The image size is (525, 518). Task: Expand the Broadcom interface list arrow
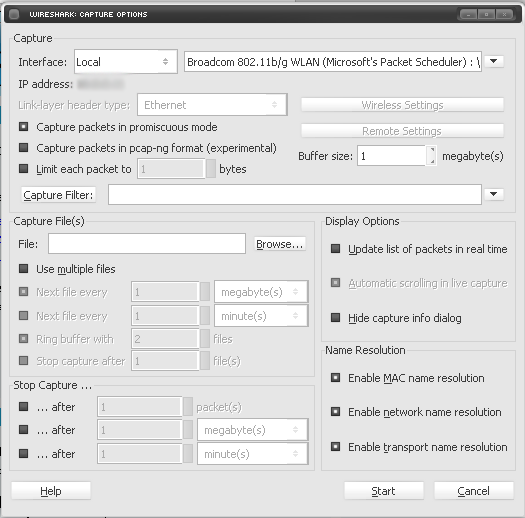point(494,61)
